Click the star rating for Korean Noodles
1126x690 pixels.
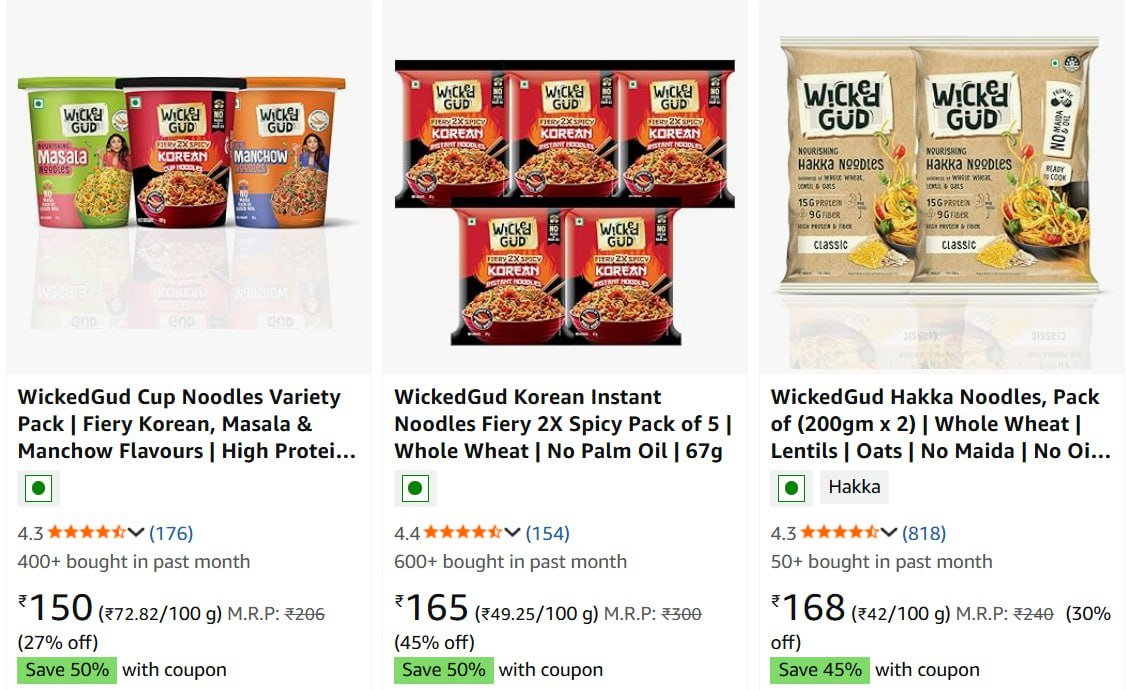462,533
